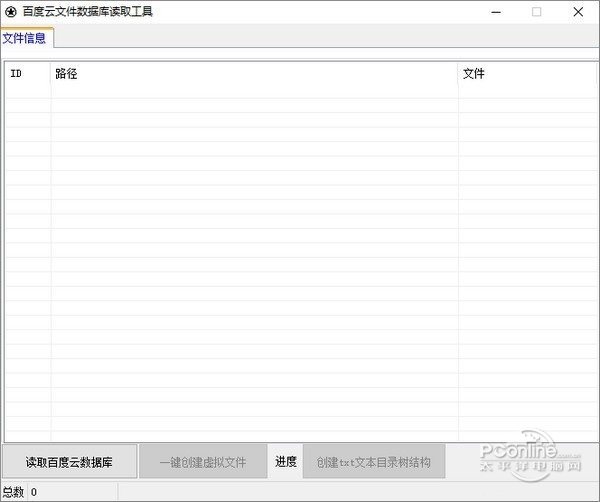Click the total count value 0
Viewport: 600px width, 502px height.
pyautogui.click(x=34, y=492)
